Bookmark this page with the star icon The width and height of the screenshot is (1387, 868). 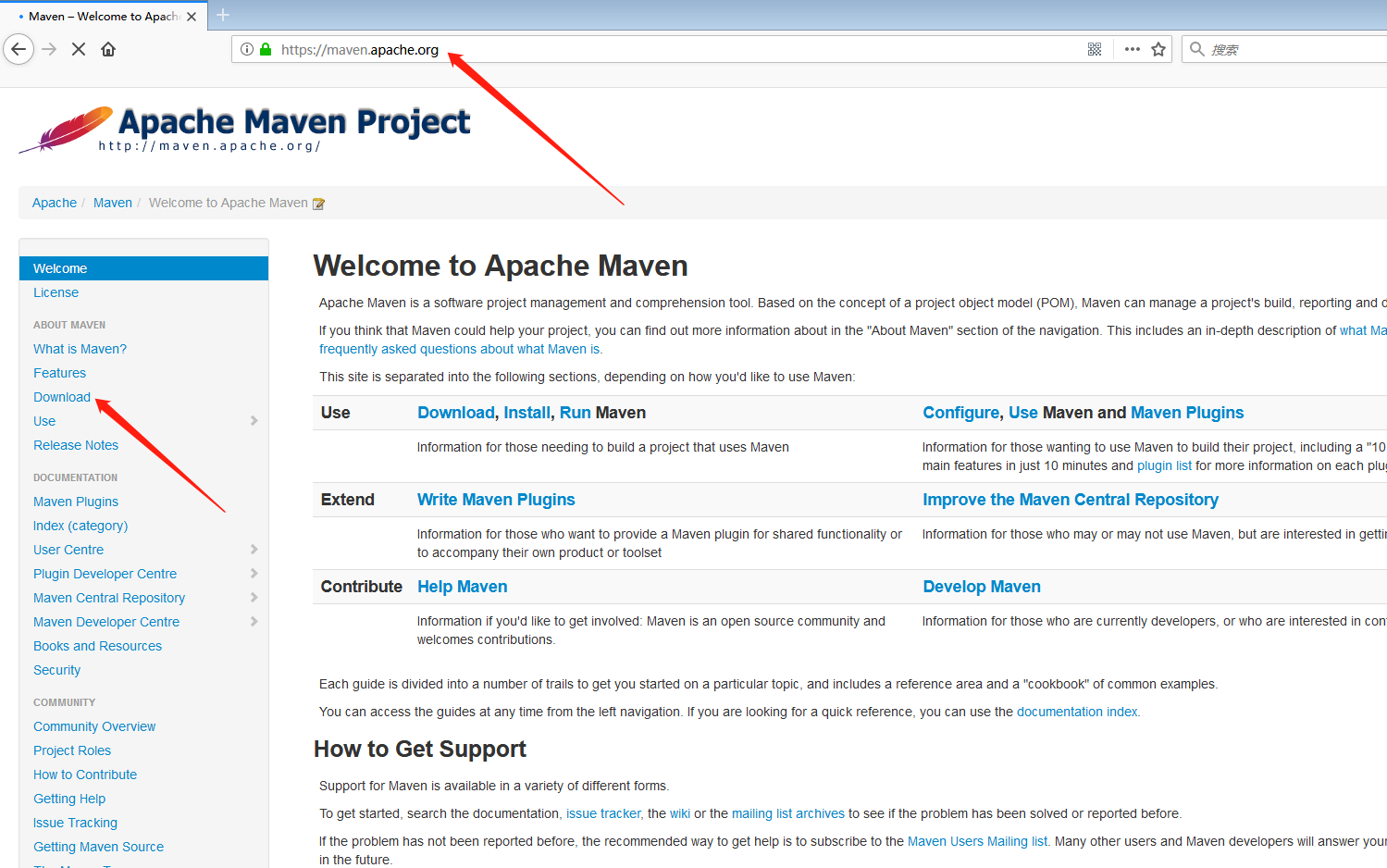coord(1158,49)
